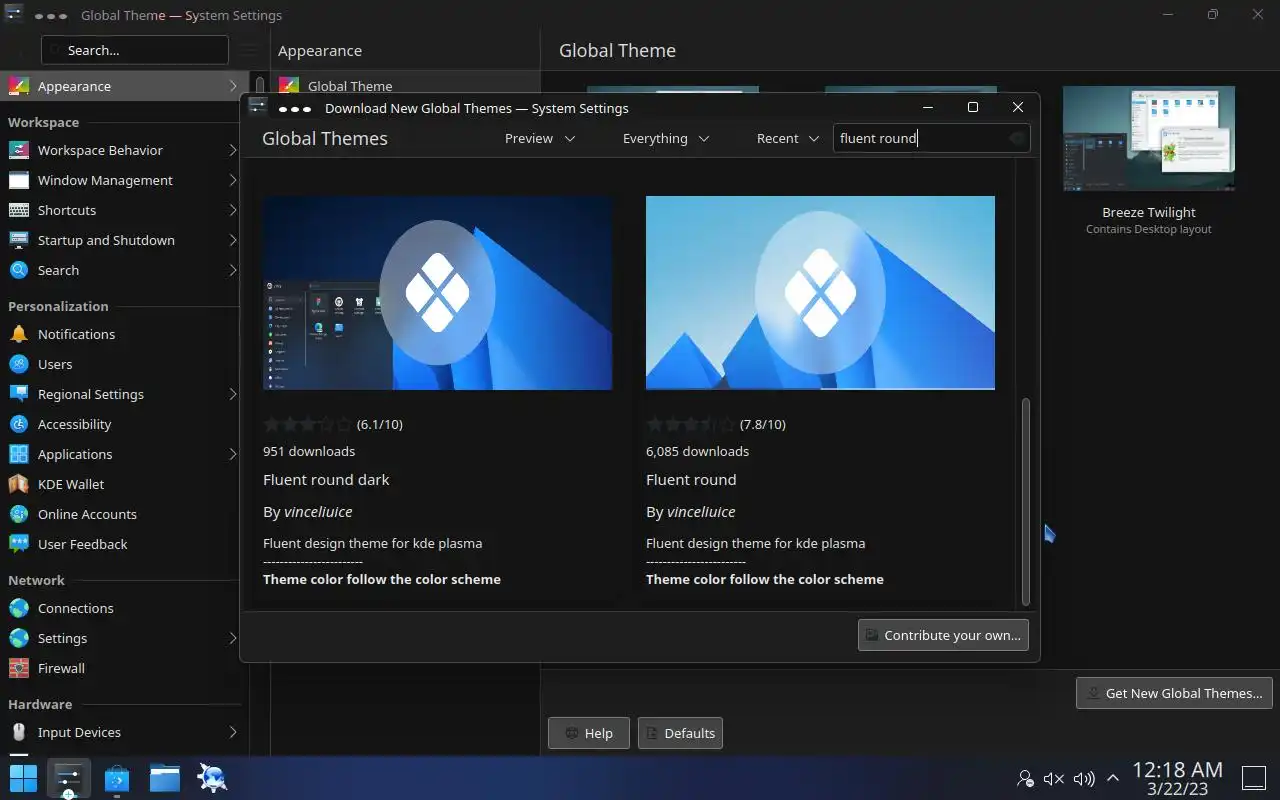
Task: Click the Shortcuts keyboard icon
Action: point(19,210)
